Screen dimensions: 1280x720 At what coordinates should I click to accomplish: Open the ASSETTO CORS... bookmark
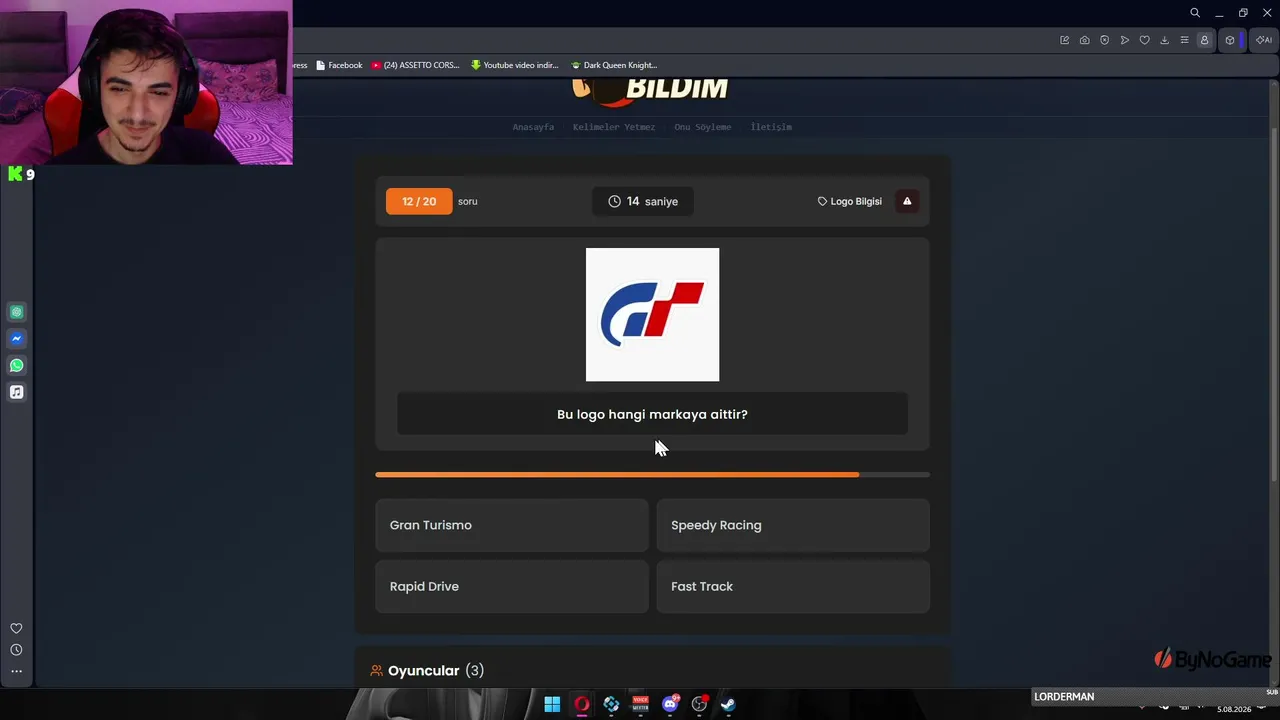pos(415,65)
